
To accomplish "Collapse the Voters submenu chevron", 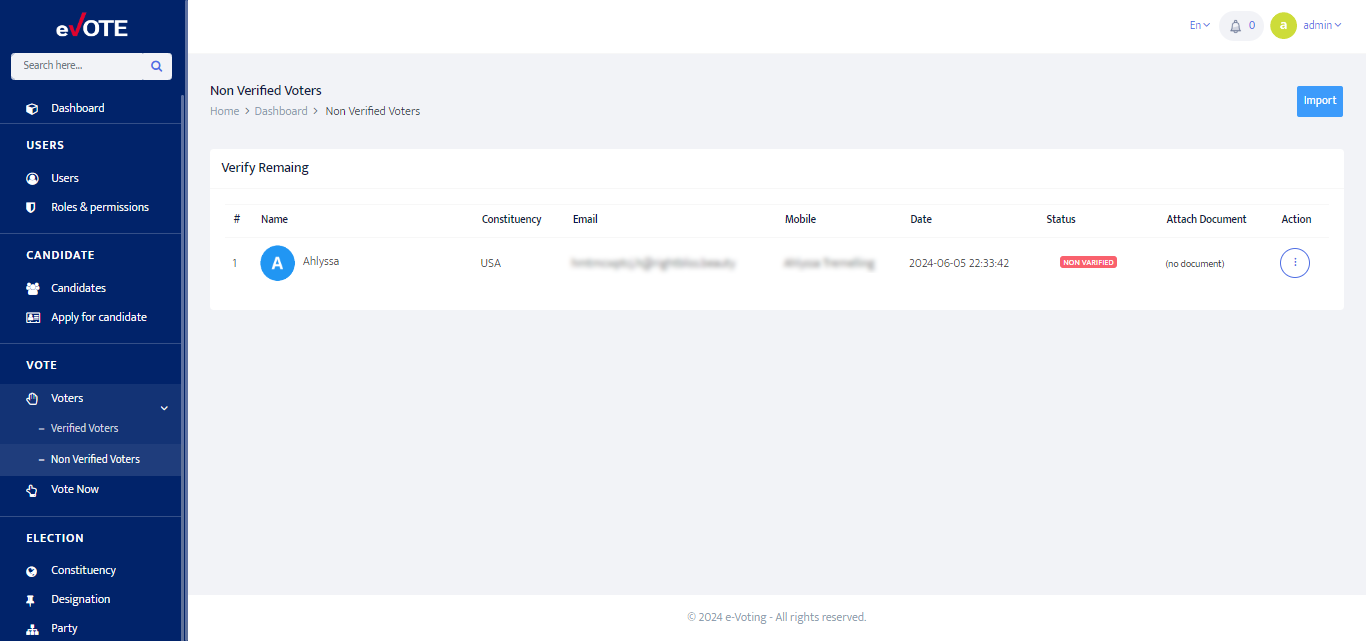I will click(x=163, y=407).
